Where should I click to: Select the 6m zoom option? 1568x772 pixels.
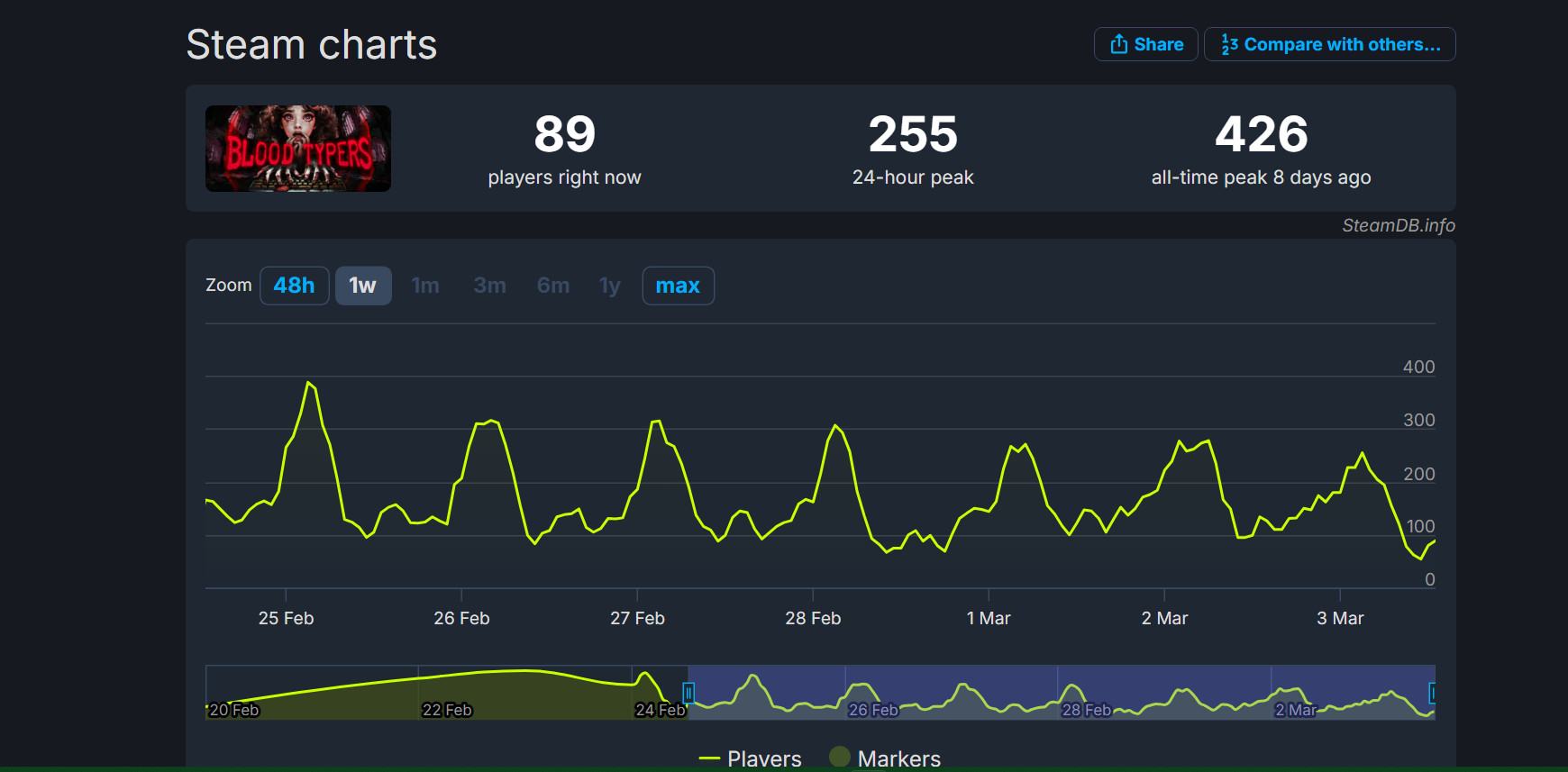553,286
